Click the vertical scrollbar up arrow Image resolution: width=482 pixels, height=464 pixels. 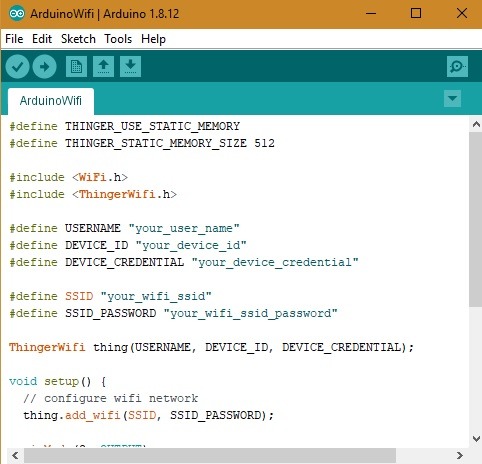point(476,125)
